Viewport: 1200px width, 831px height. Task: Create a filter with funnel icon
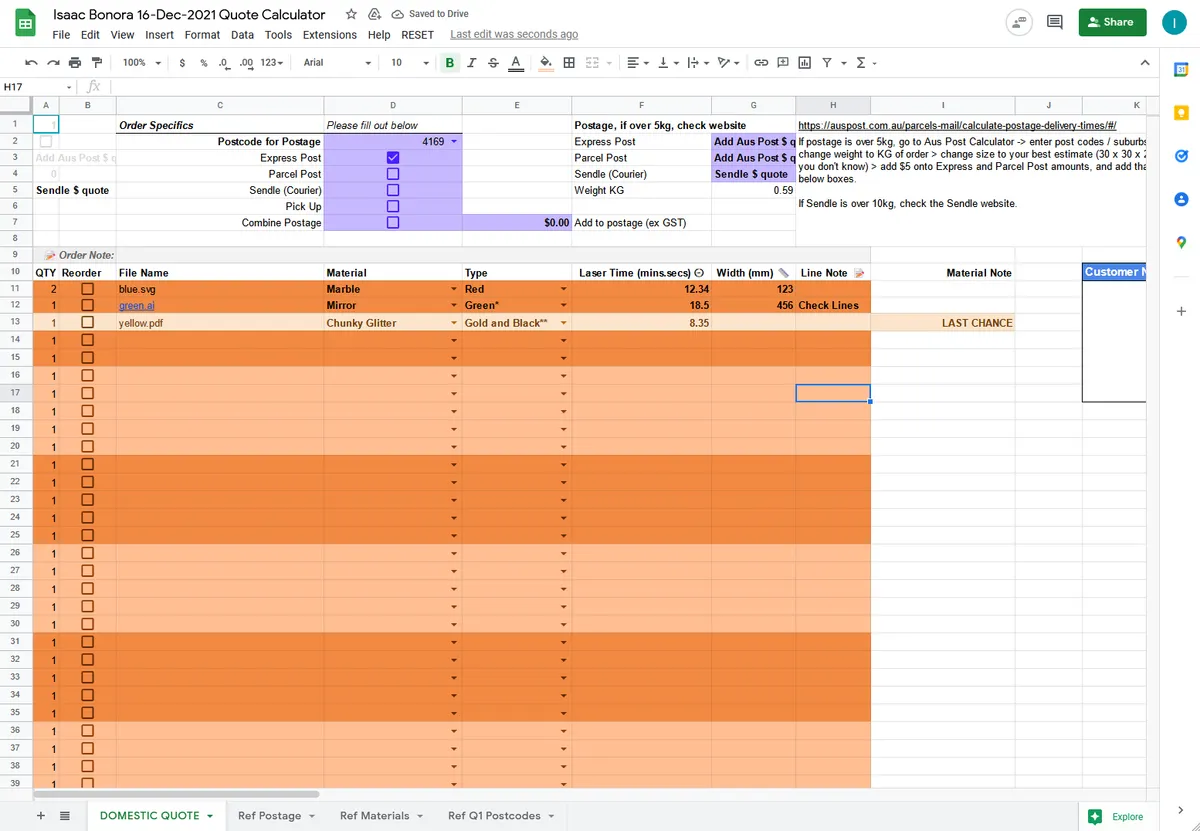point(827,62)
